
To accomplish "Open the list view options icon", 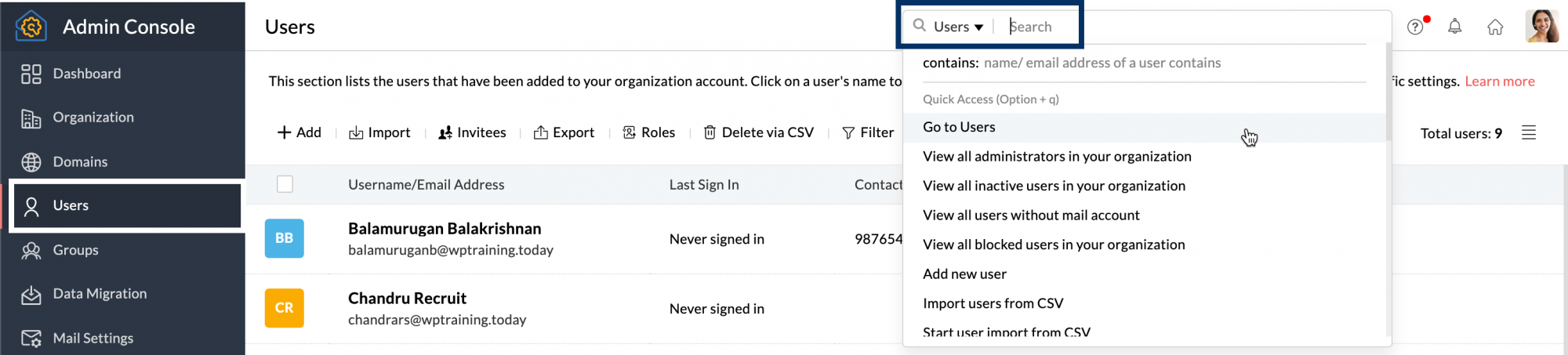I will (x=1528, y=132).
